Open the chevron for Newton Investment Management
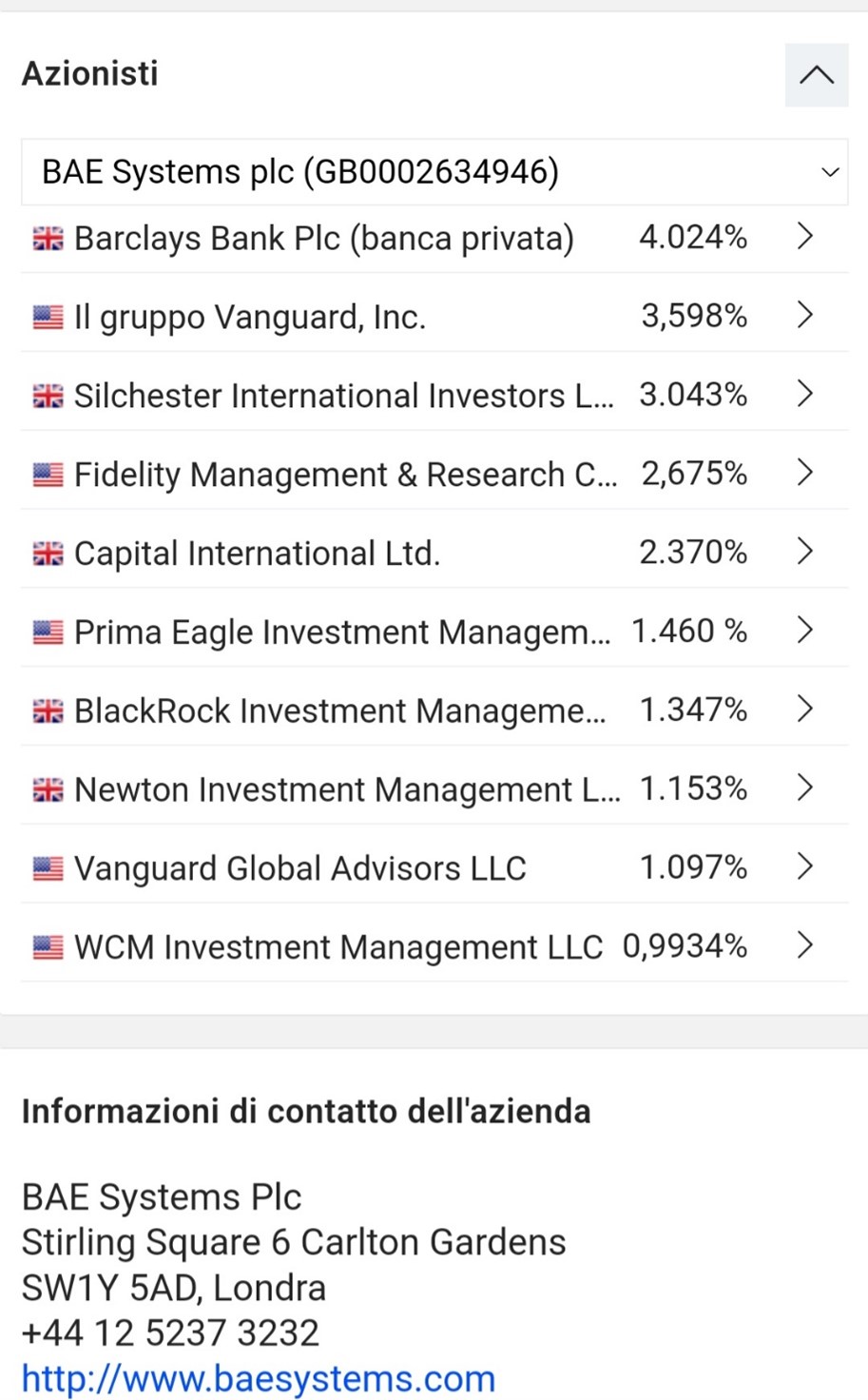This screenshot has width=868, height=1400. (804, 788)
